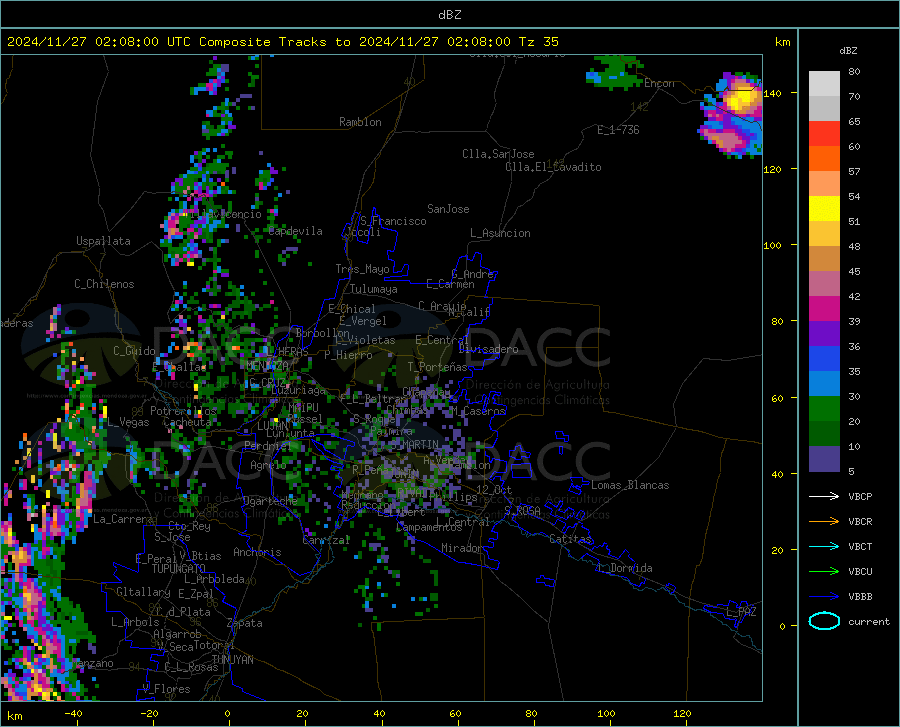Click the white VBCP arrow legend icon
The height and width of the screenshot is (727, 900).
tap(824, 496)
